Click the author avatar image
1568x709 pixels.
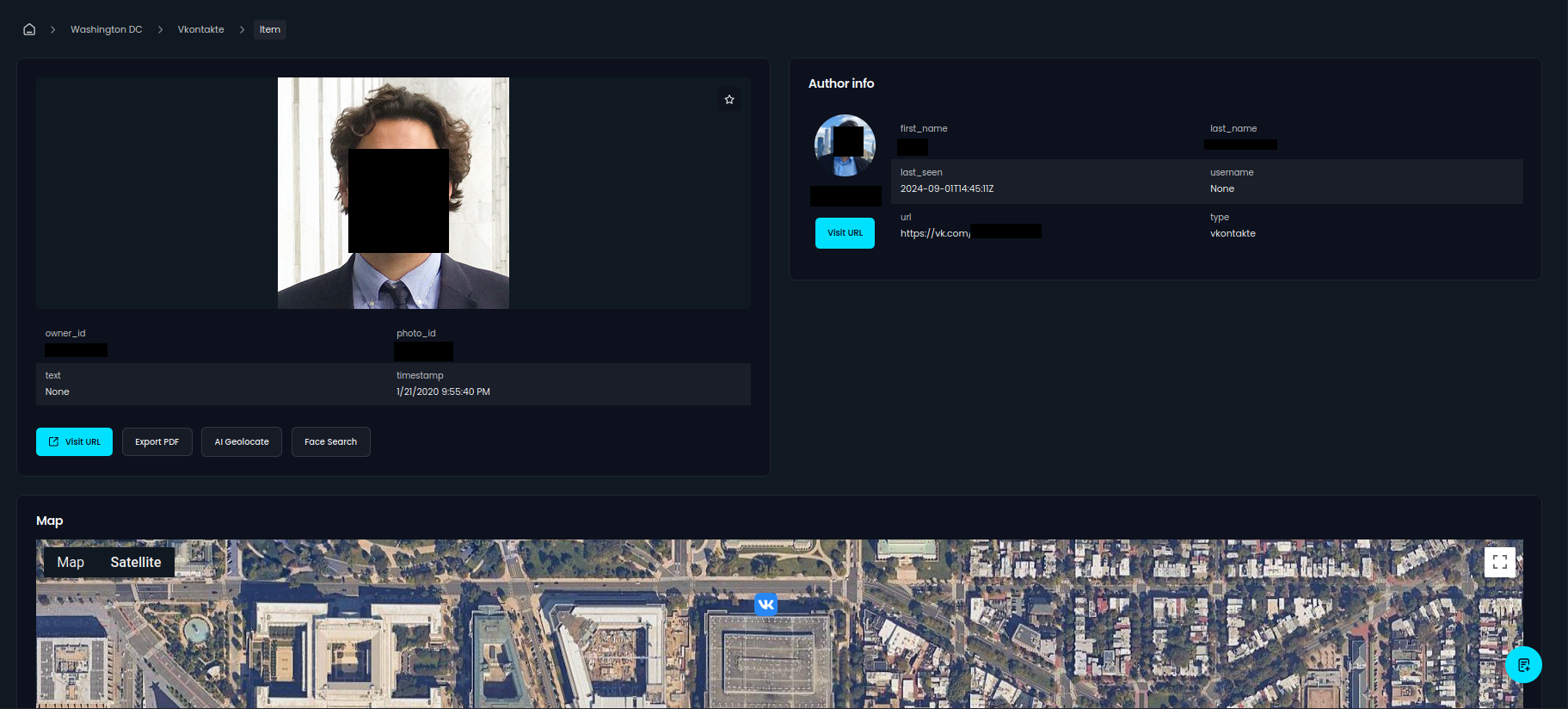(845, 145)
